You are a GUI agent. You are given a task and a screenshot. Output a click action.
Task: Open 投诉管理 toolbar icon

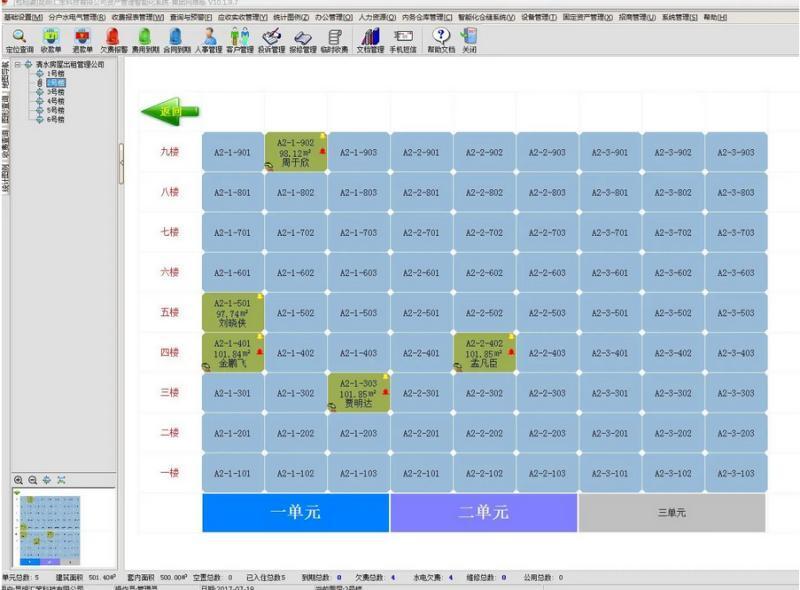coord(271,40)
